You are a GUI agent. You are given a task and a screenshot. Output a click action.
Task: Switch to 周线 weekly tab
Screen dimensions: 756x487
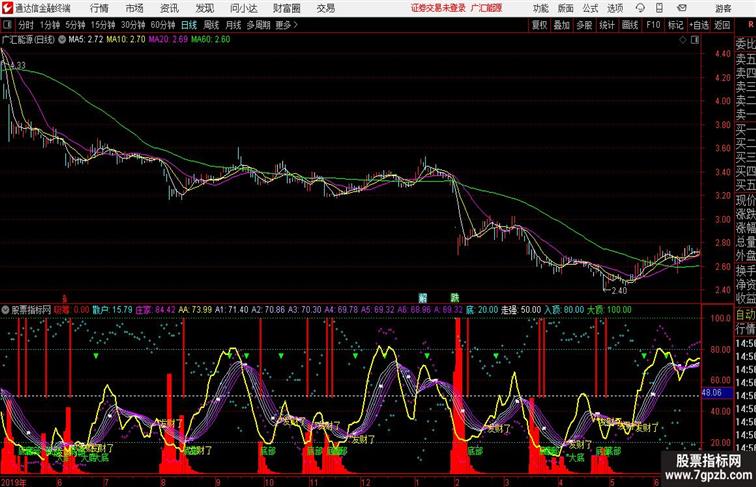pyautogui.click(x=211, y=25)
